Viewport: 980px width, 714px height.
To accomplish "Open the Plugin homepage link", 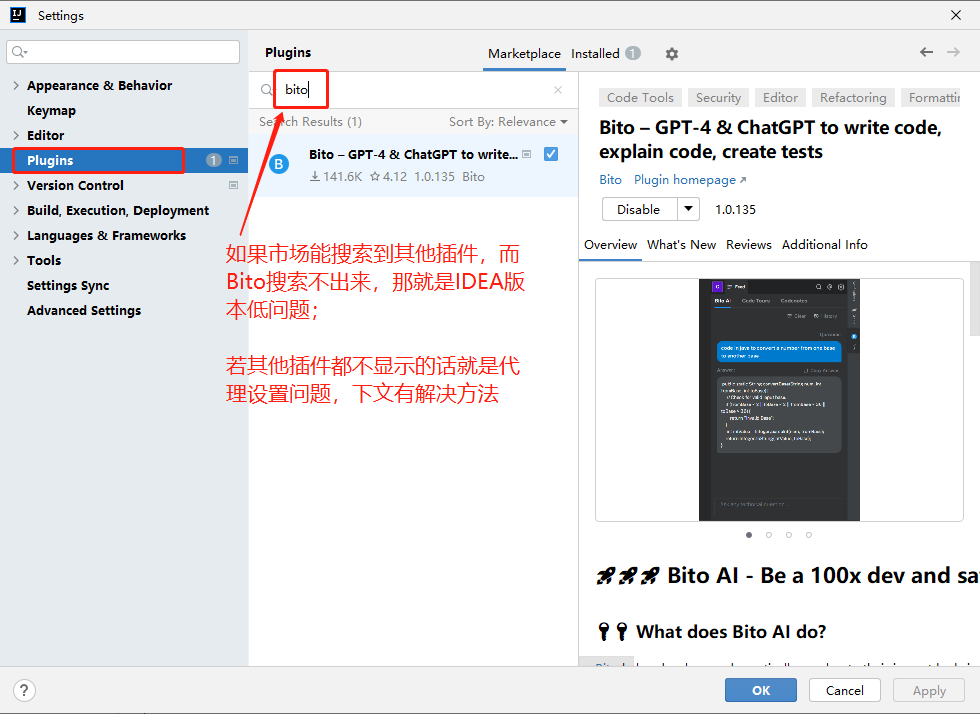I will (x=690, y=180).
